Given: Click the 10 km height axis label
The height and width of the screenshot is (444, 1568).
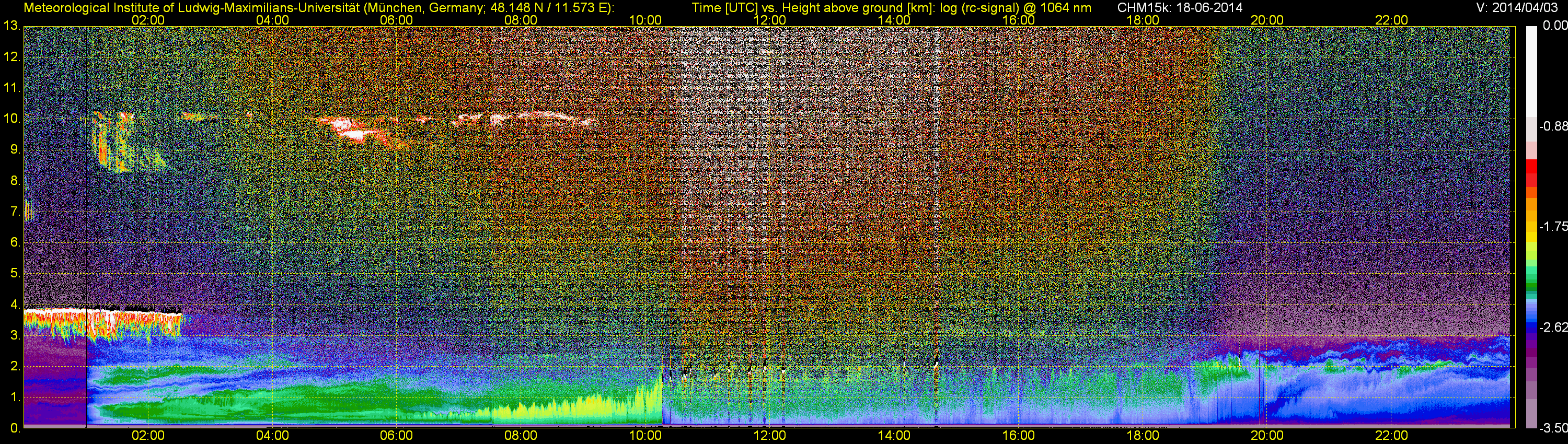Looking at the screenshot, I should pyautogui.click(x=11, y=119).
